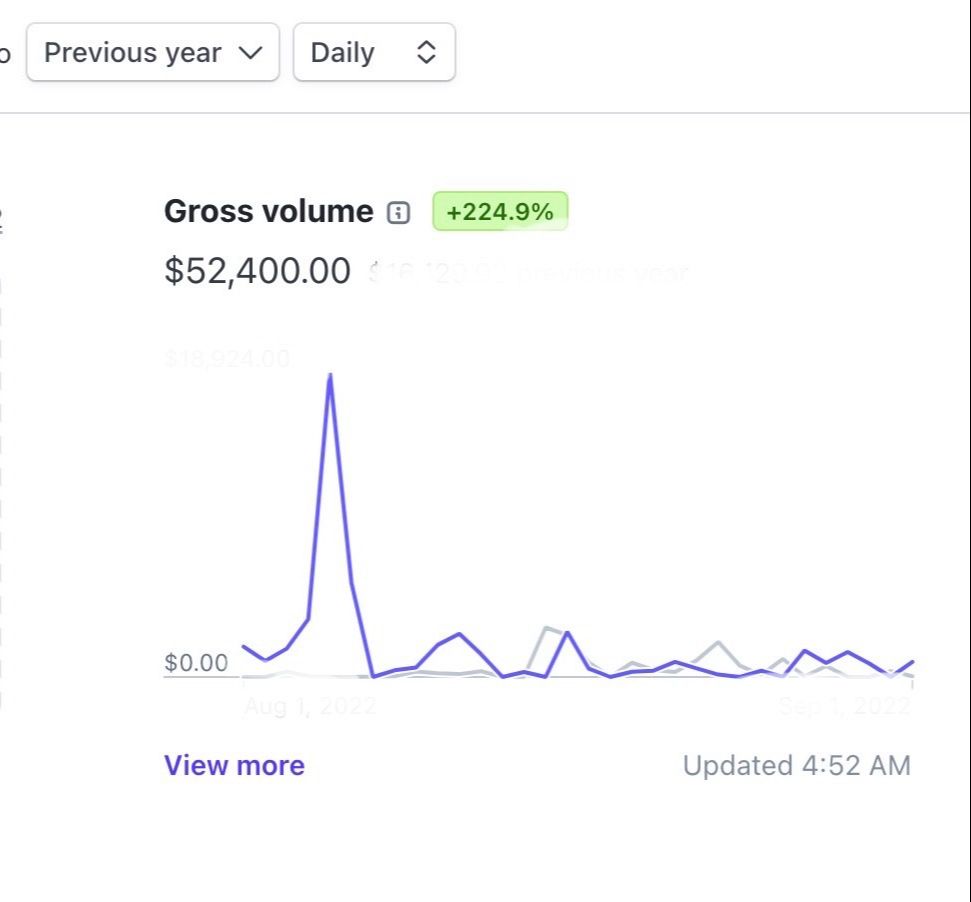Click the right end of the purple line
The image size is (971, 902).
point(912,661)
